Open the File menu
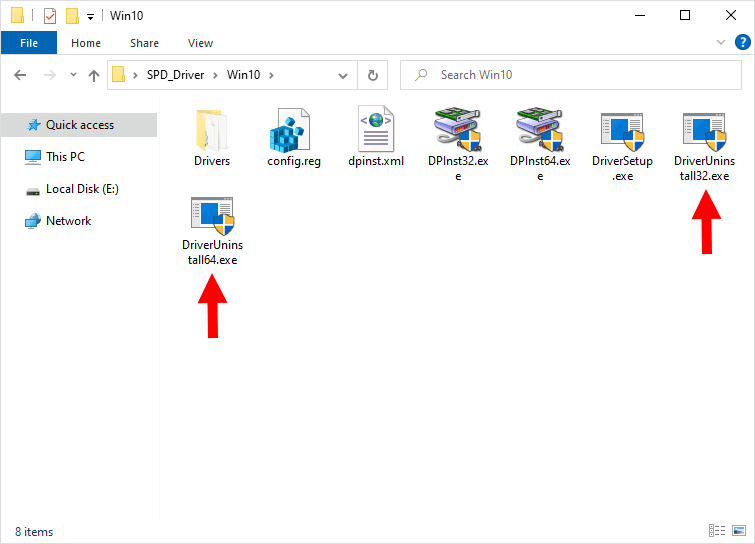 click(29, 43)
